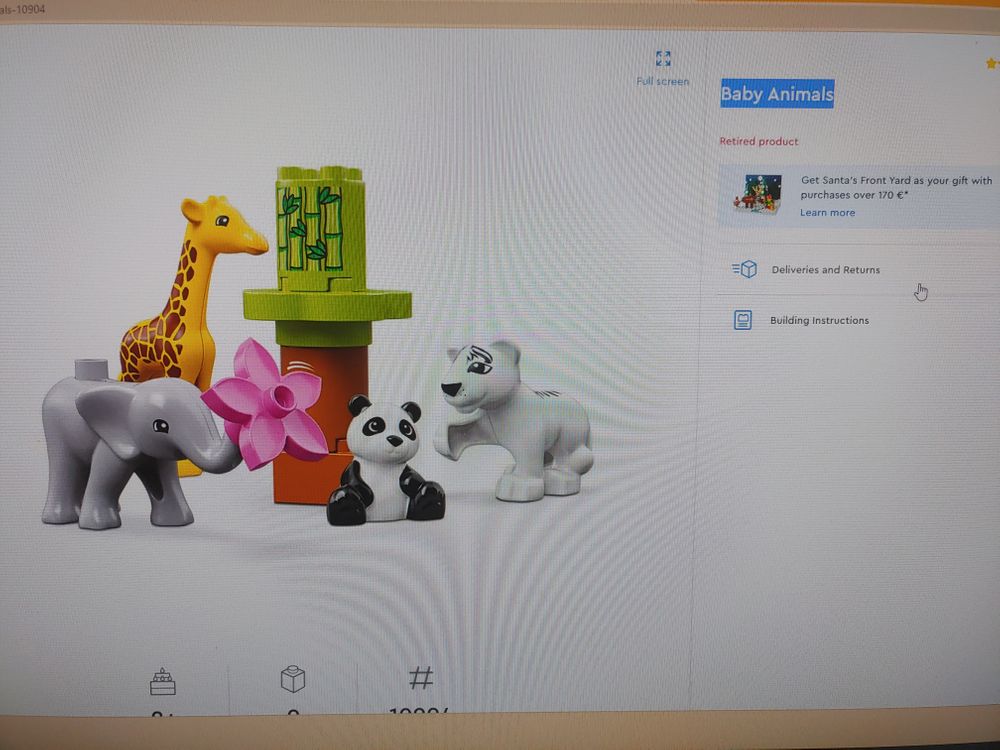Click the delivery box icon
This screenshot has width=1000, height=750.
(x=744, y=269)
